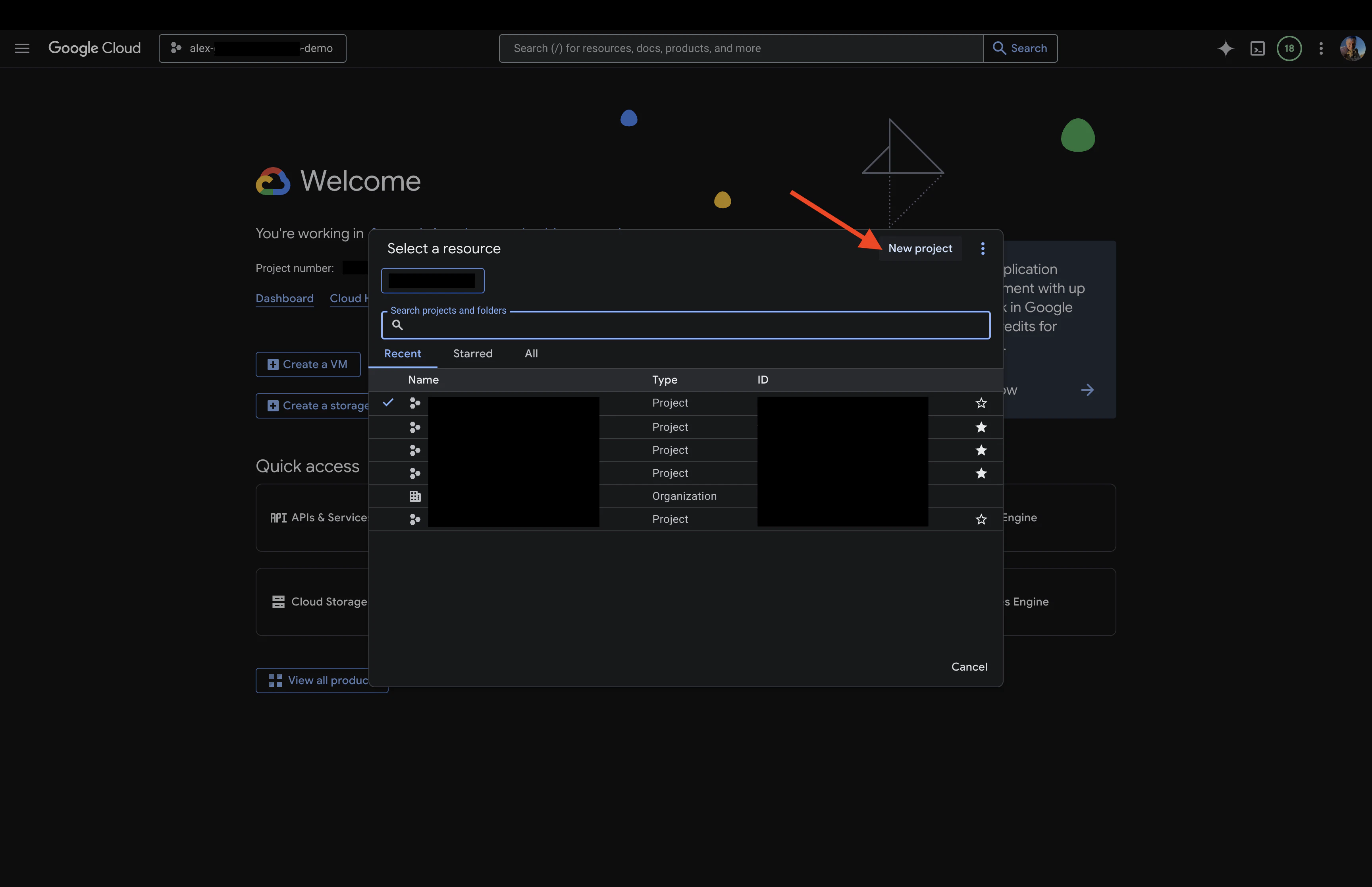Open the main navigation hamburger menu
Image resolution: width=1372 pixels, height=887 pixels.
pyautogui.click(x=22, y=48)
